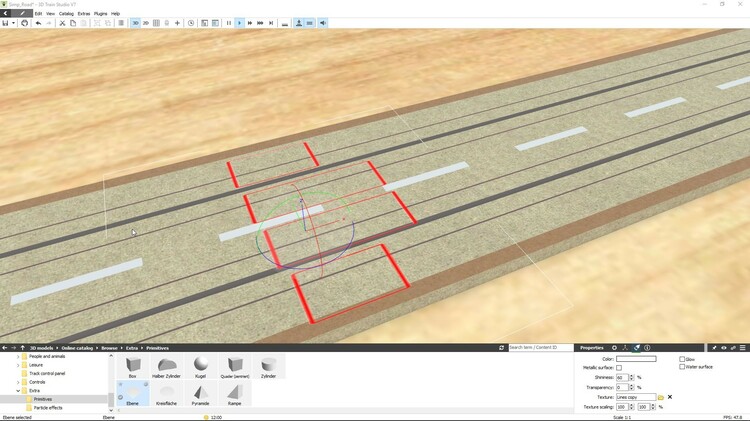Screen dimensions: 750x421
Task: Expand the People and animals folder
Action: click(x=18, y=356)
